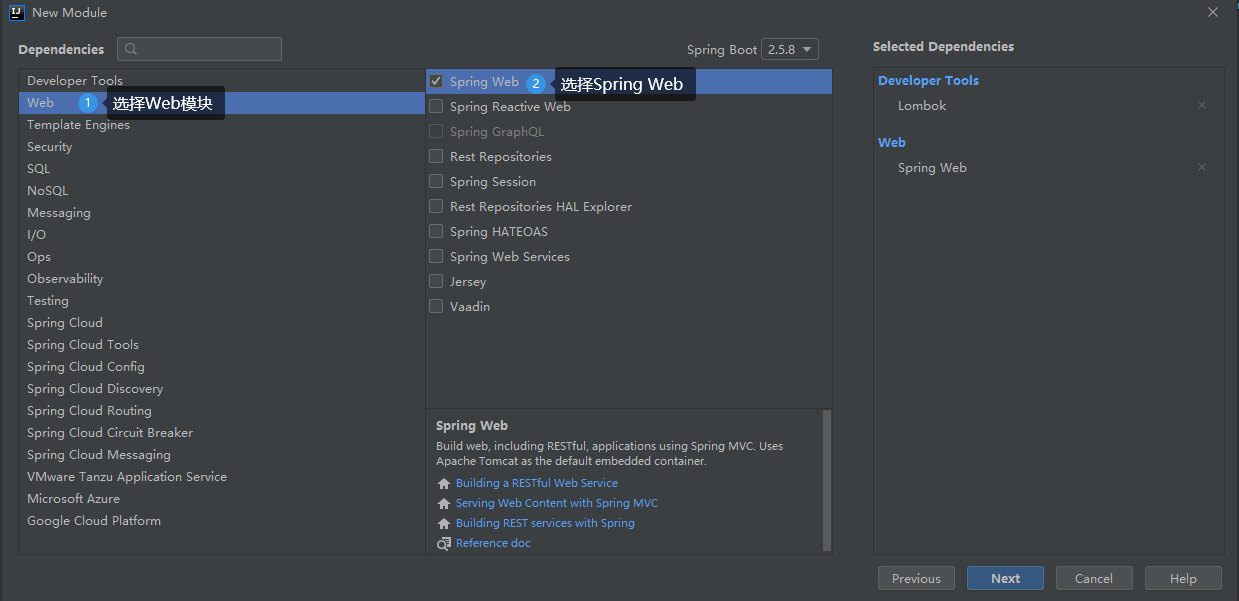
Task: Click the home icon beside Serving Web Content
Action: 444,503
